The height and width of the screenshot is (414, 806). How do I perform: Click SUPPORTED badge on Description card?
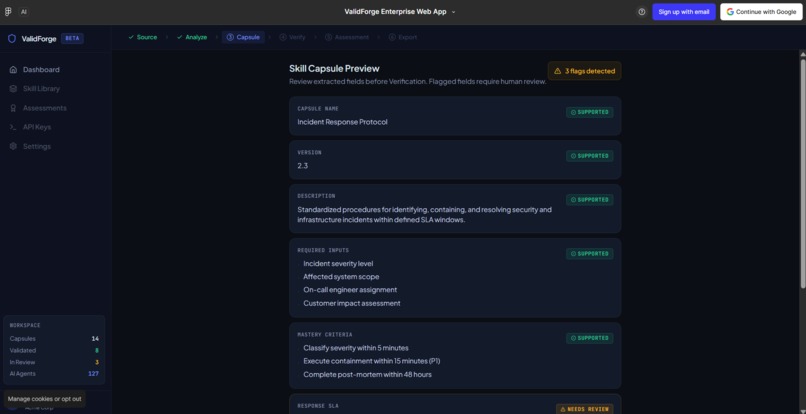tap(590, 200)
